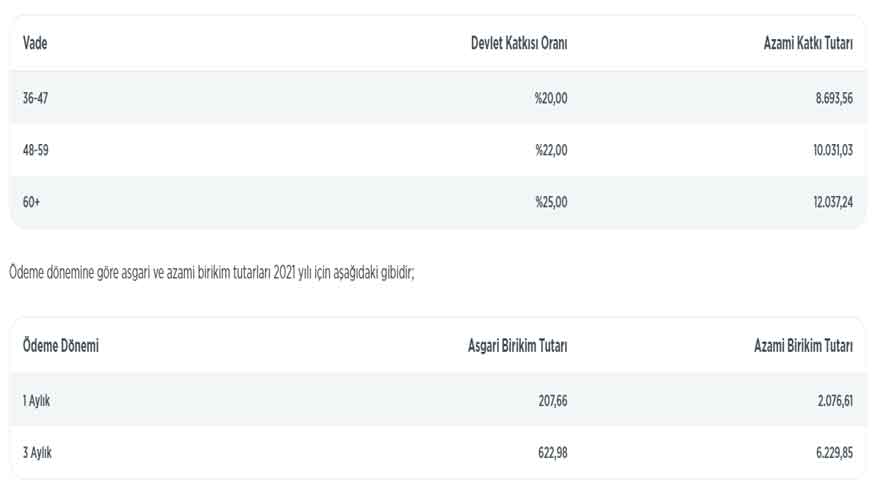Click the 48-59 vade row label
880x495 pixels.
[35, 150]
